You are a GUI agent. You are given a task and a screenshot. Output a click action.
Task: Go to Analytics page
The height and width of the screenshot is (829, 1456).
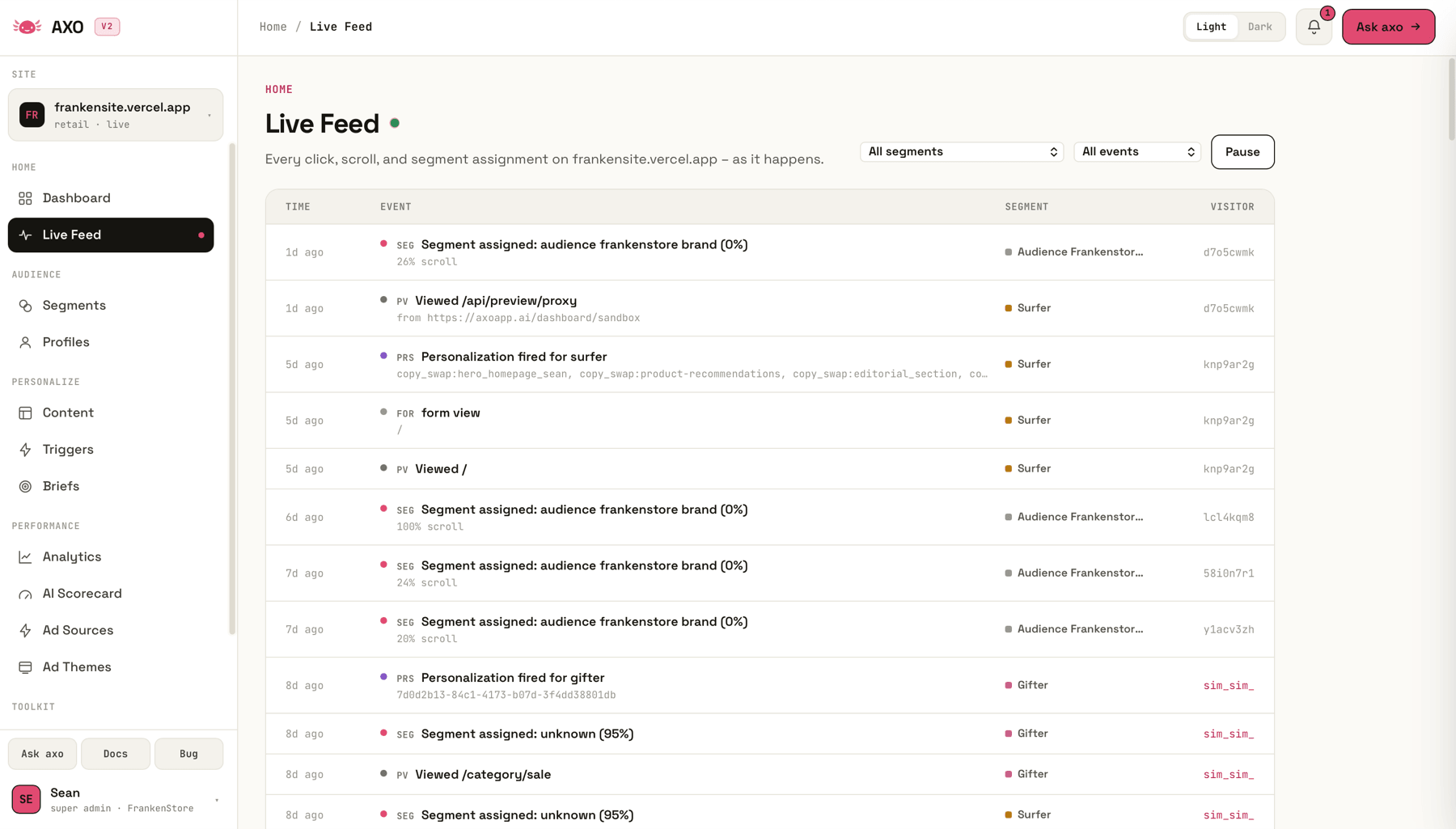(111, 557)
